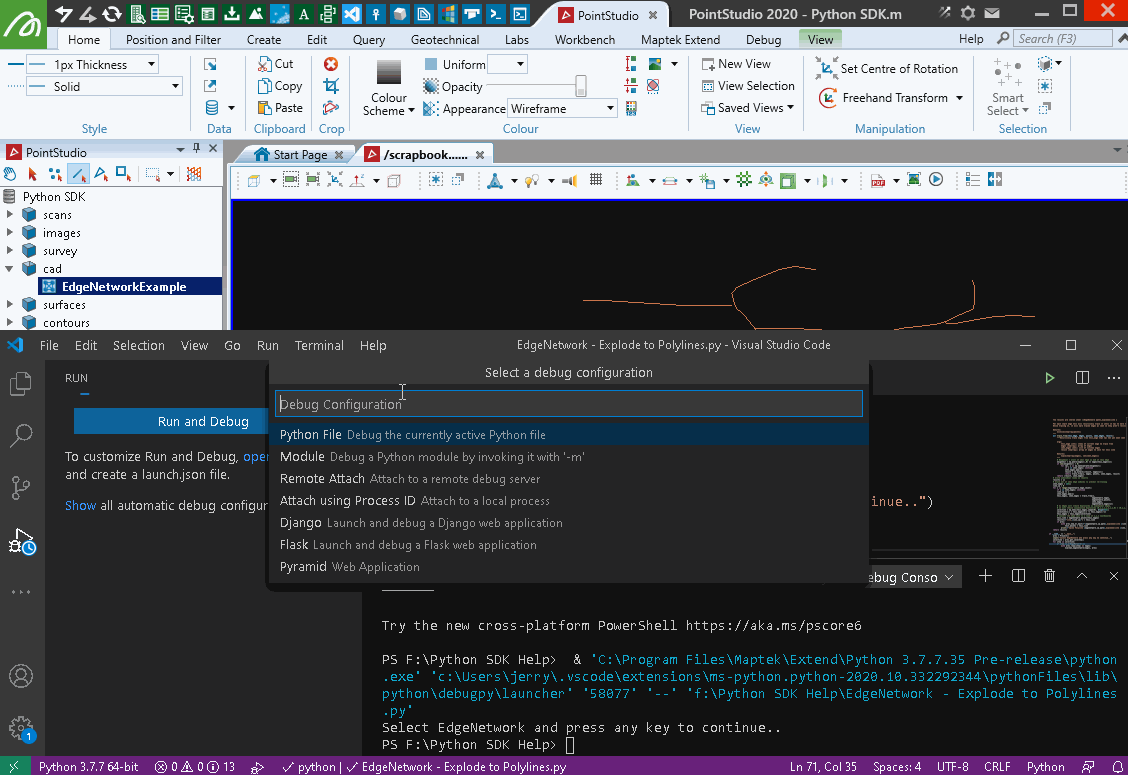Toggle the polygon selection mode in explorer toolbar
This screenshot has width=1128, height=775.
[101, 174]
